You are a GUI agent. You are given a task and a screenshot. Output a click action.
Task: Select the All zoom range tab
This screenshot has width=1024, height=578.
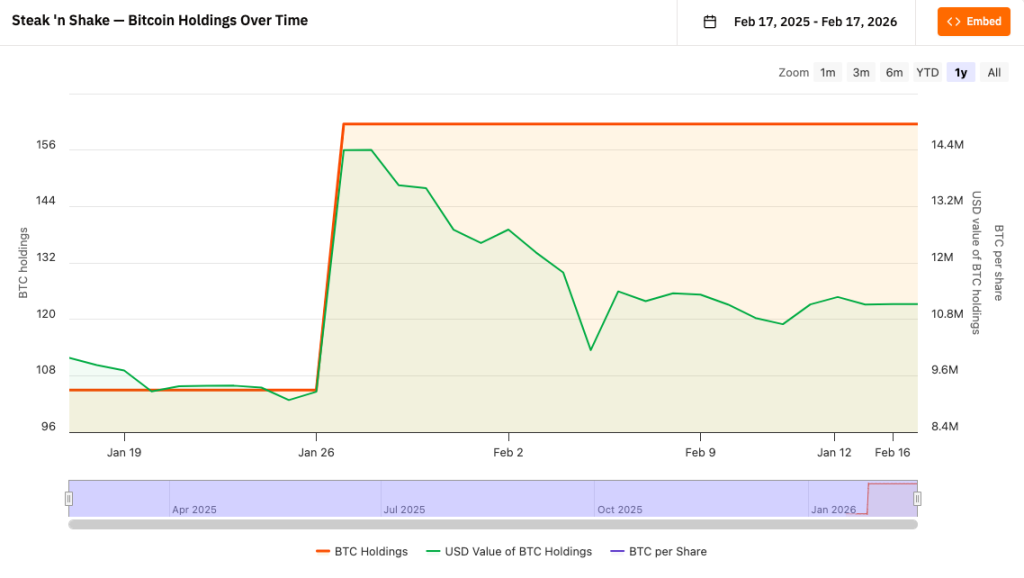coord(993,72)
